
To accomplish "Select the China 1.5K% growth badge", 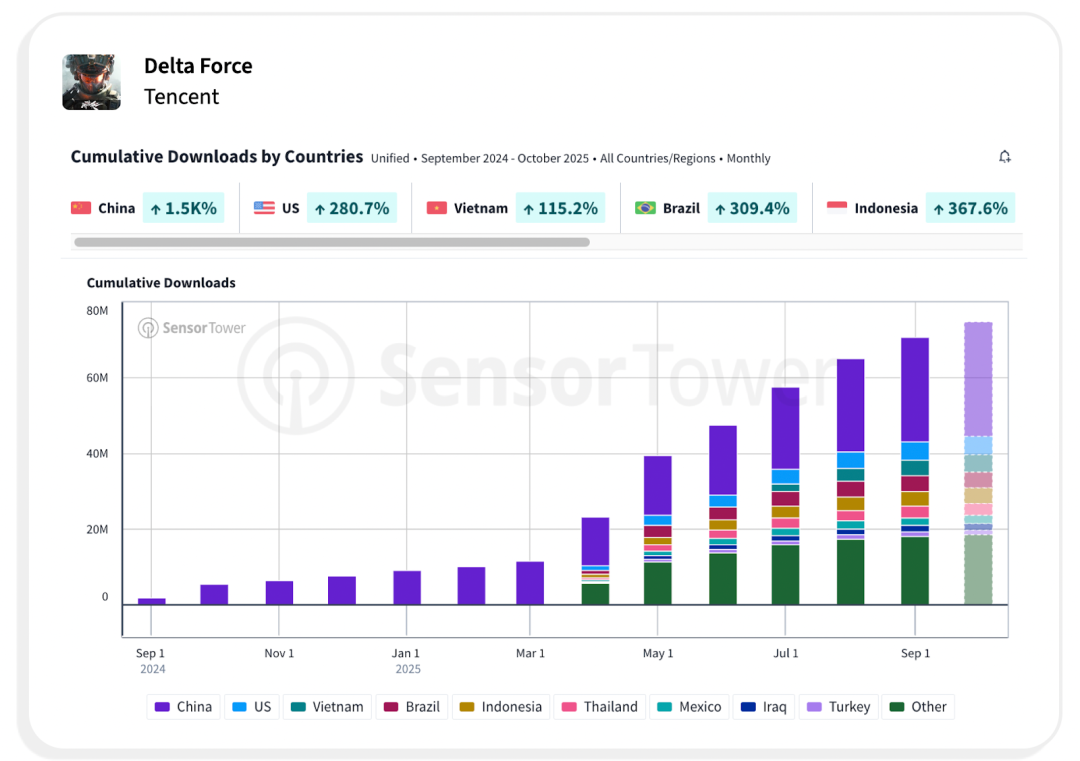I will coord(183,208).
